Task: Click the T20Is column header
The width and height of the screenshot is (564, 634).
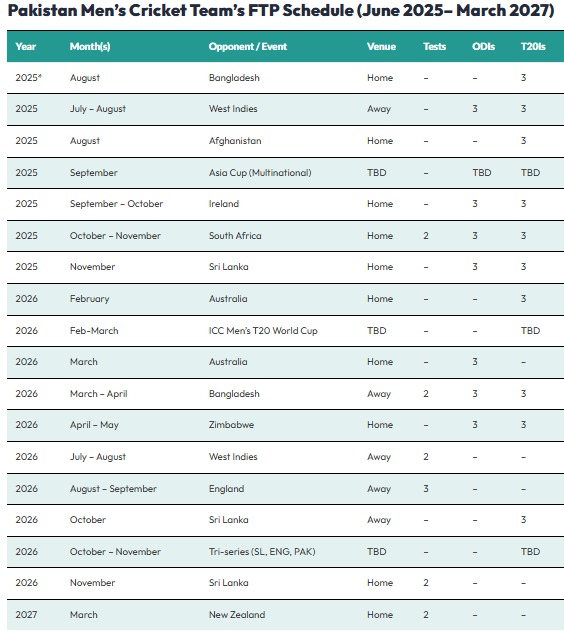Action: [533, 46]
